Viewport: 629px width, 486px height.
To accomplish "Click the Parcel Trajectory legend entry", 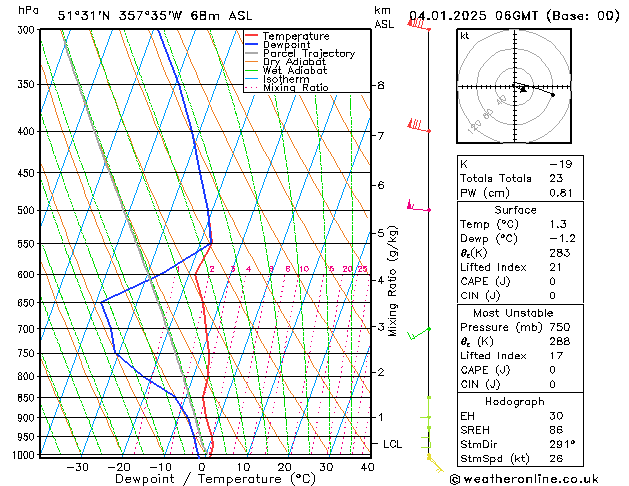I will (308, 54).
